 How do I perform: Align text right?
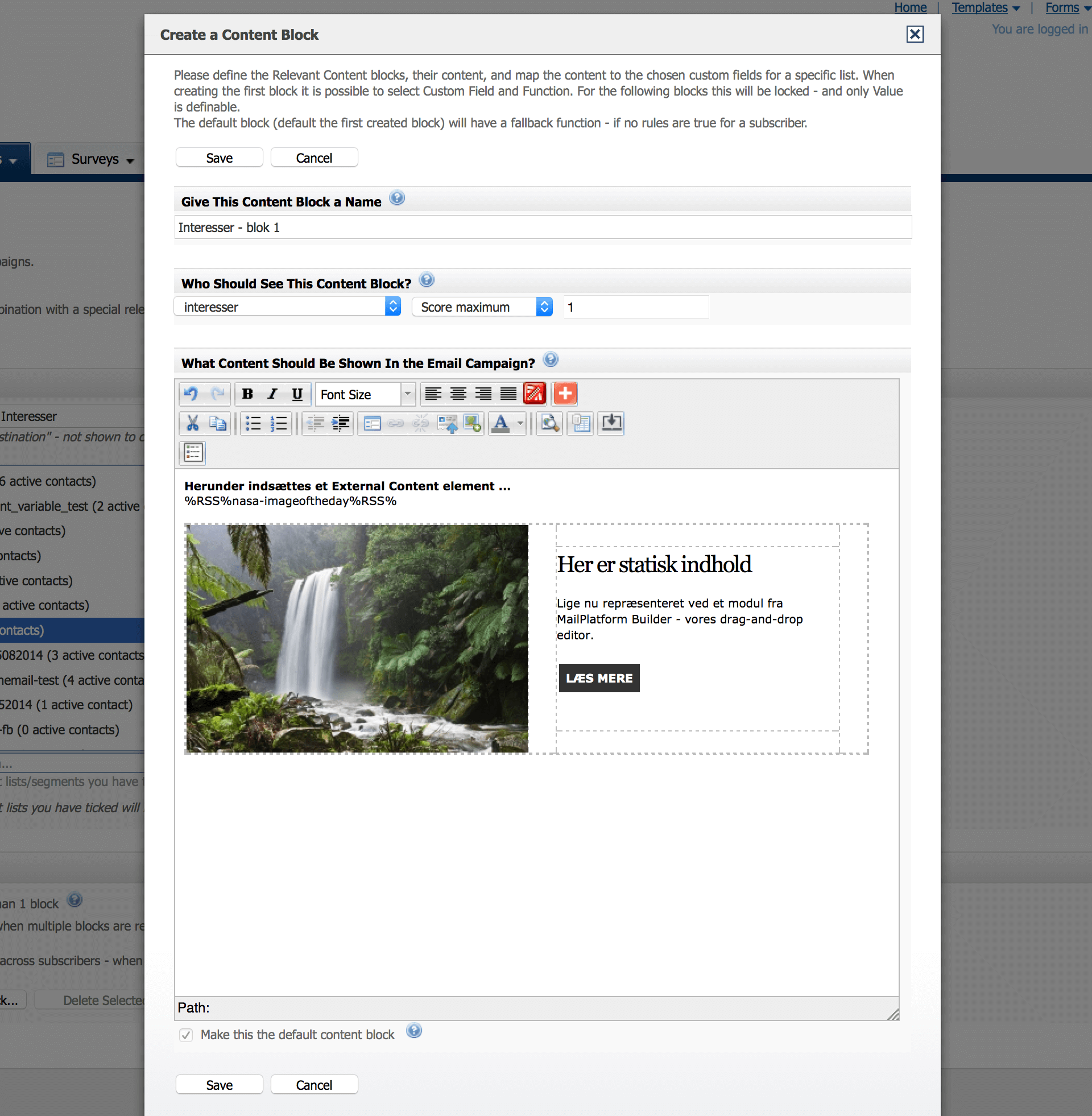click(x=483, y=394)
